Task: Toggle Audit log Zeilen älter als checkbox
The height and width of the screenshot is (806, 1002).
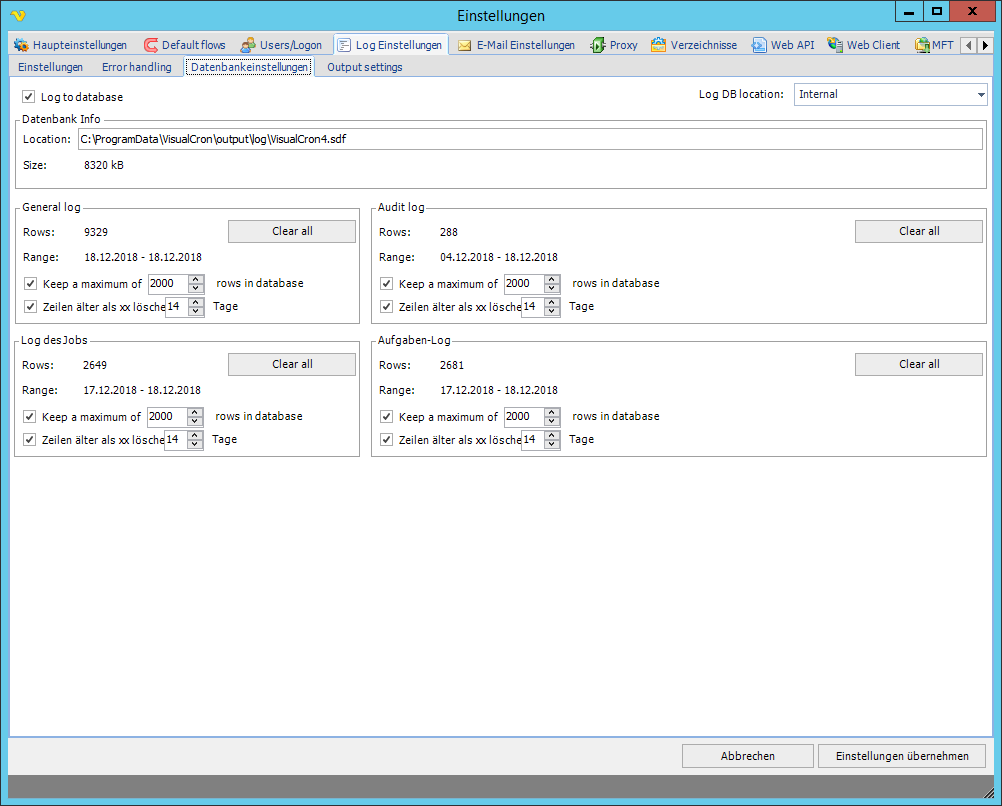Action: click(x=387, y=307)
